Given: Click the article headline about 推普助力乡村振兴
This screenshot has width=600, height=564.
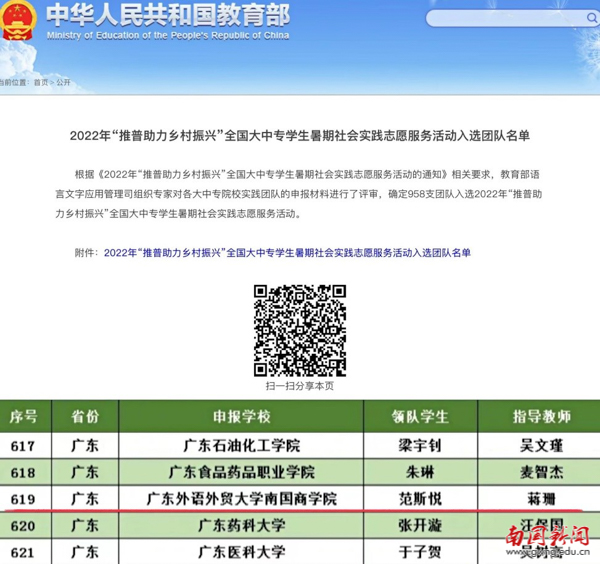Looking at the screenshot, I should tap(300, 134).
